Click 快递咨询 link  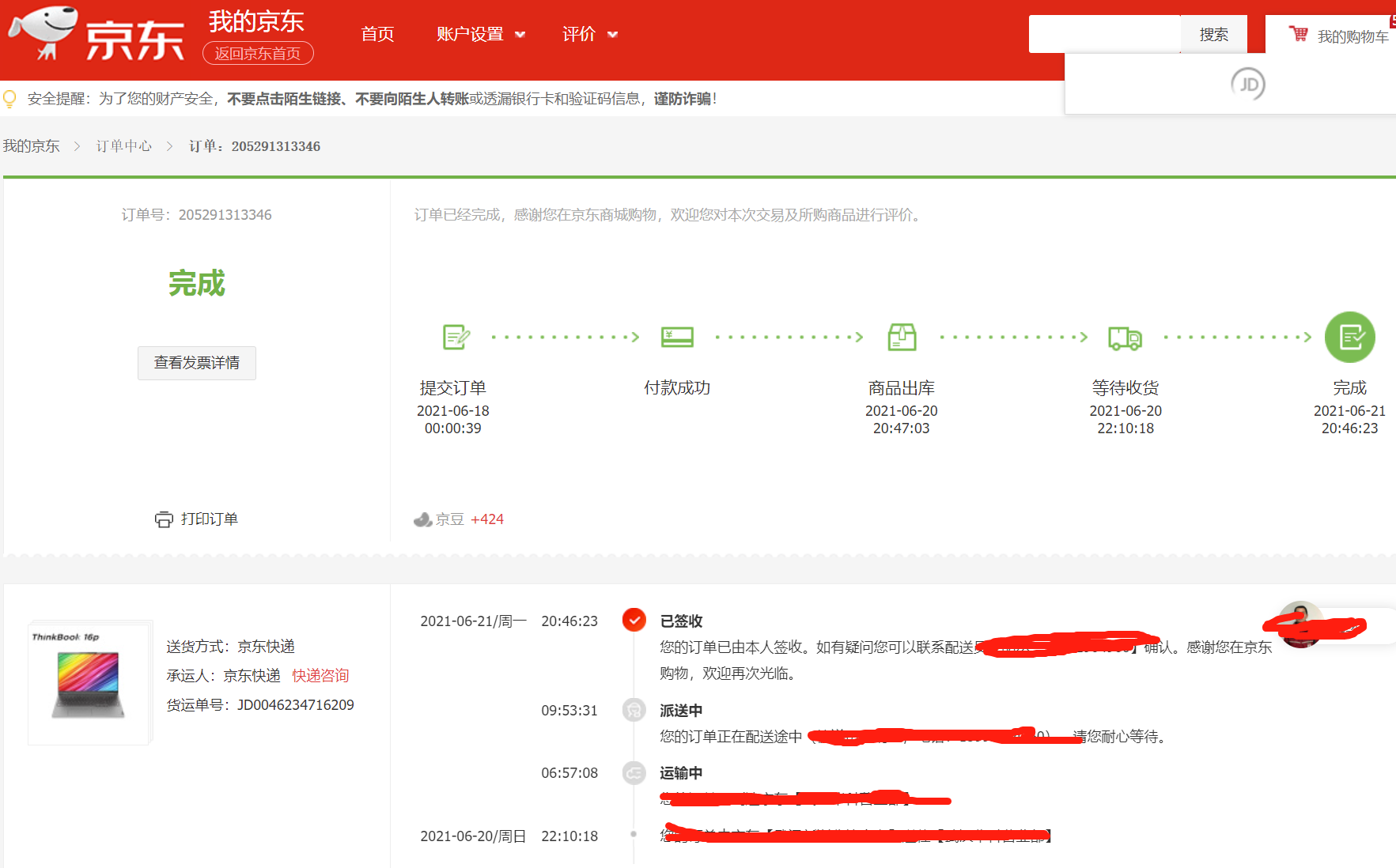320,676
